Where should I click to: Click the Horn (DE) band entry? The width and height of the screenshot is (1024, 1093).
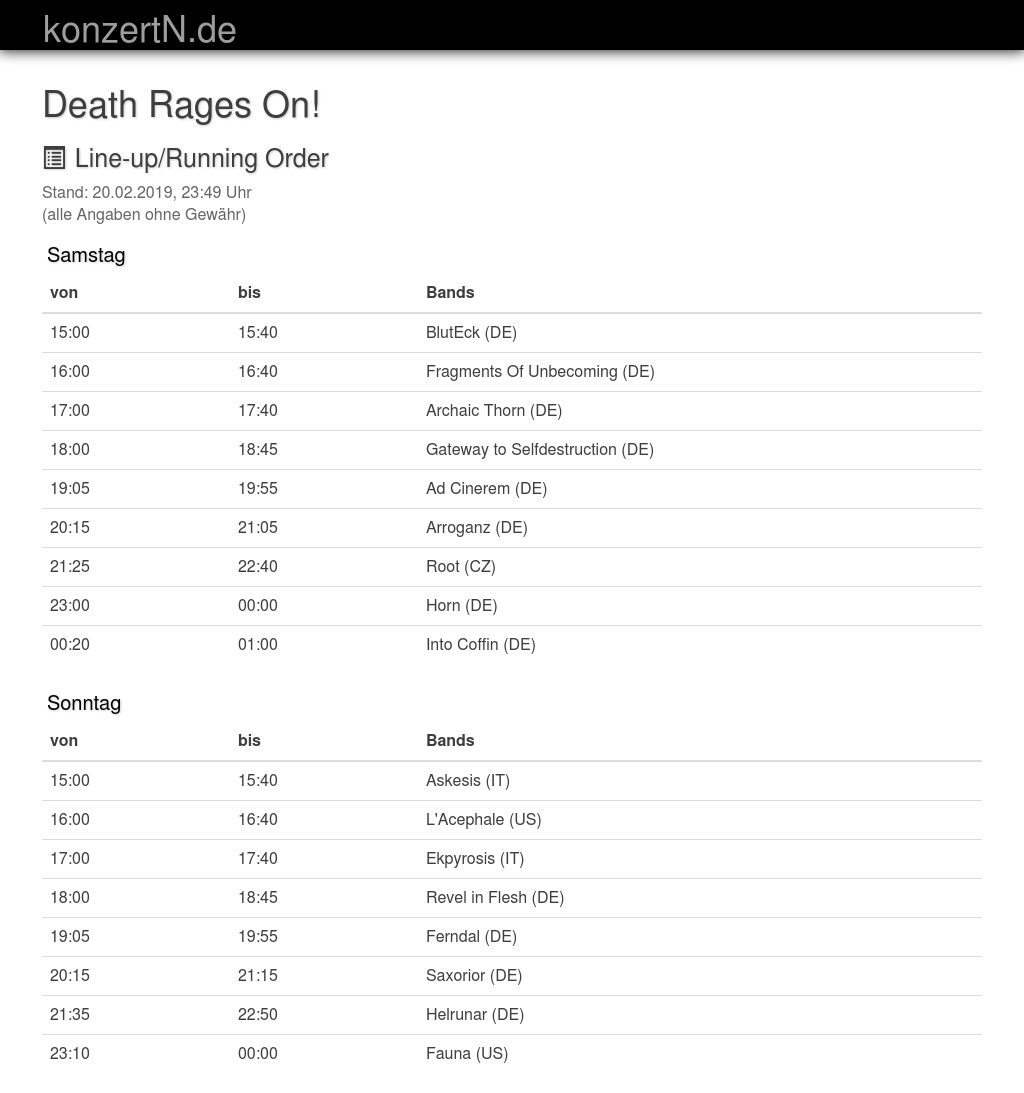point(461,605)
